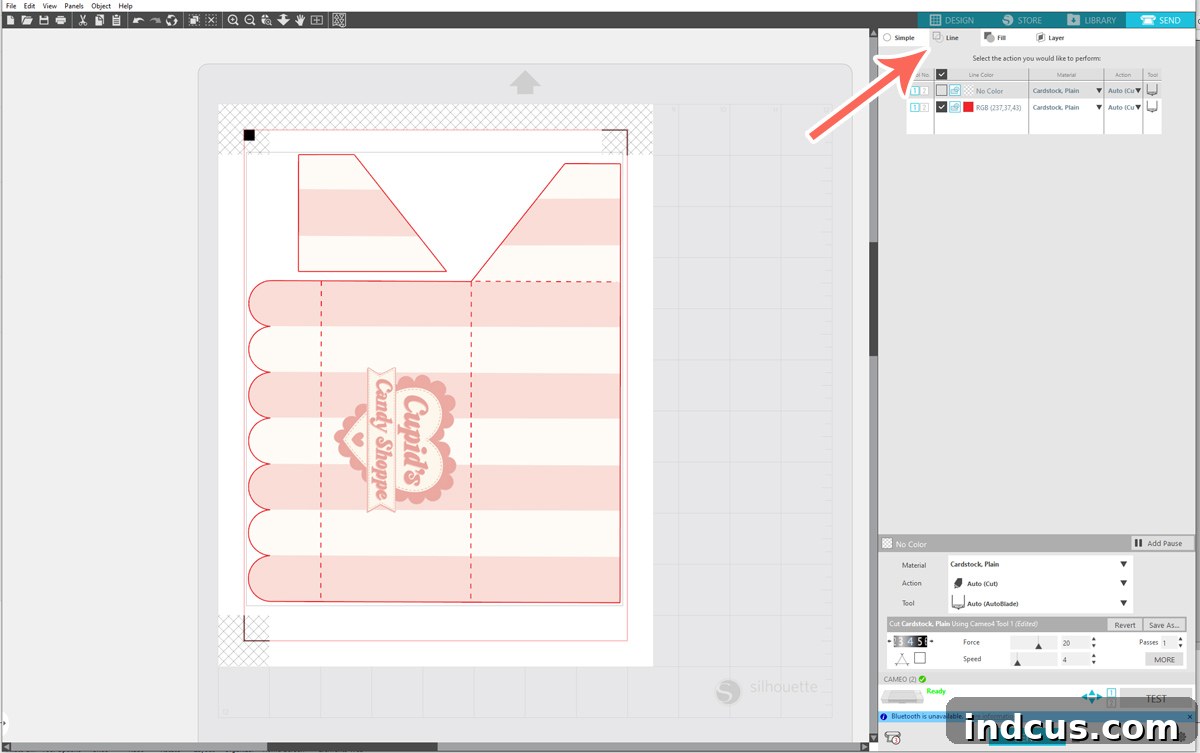1200x753 pixels.
Task: Click the weed lines icon in RGB row
Action: [x=954, y=107]
